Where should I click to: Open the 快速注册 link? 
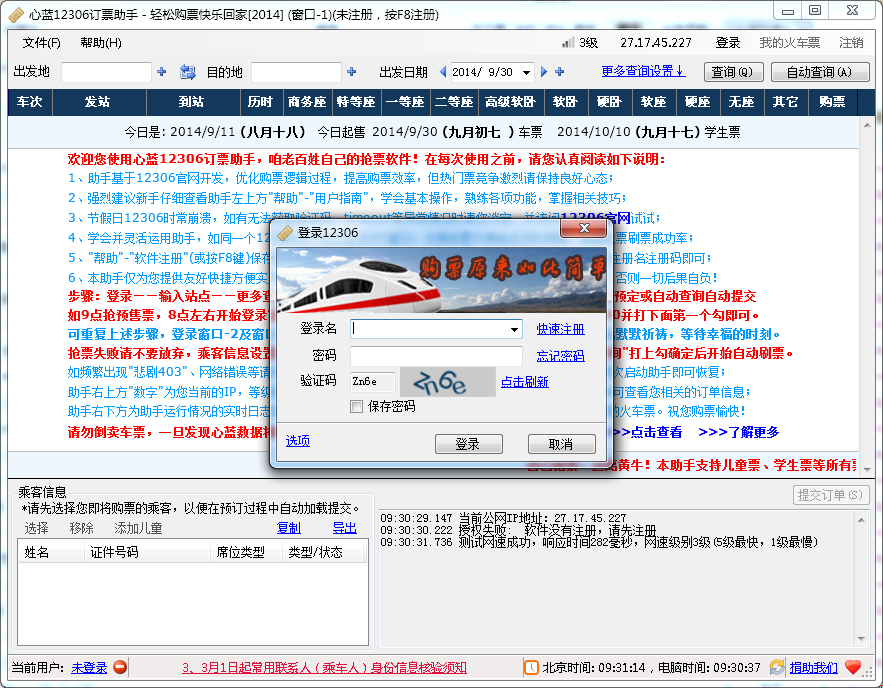[560, 329]
